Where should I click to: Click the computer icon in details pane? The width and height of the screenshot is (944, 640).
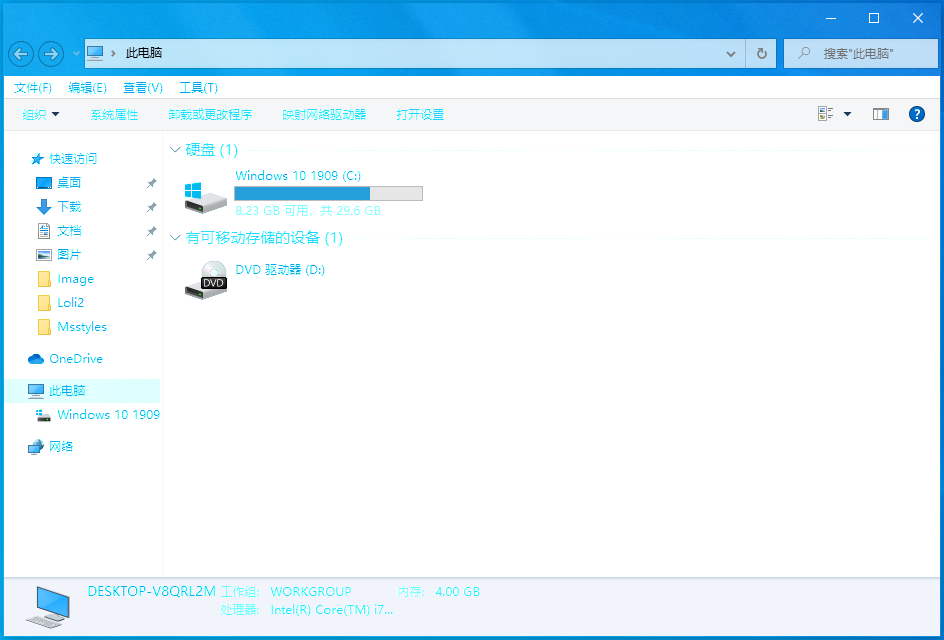point(49,605)
